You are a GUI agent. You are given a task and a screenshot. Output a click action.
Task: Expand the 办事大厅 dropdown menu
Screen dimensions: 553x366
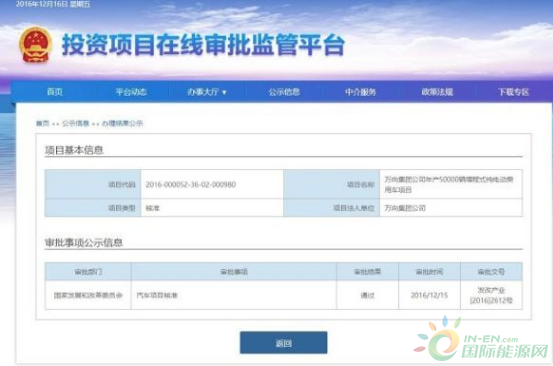(207, 92)
